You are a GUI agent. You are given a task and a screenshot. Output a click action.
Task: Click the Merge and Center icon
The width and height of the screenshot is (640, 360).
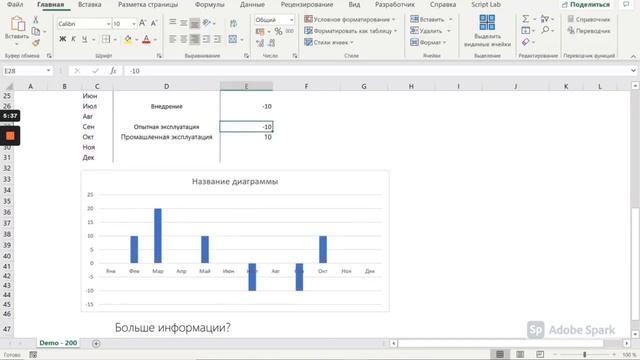[233, 39]
